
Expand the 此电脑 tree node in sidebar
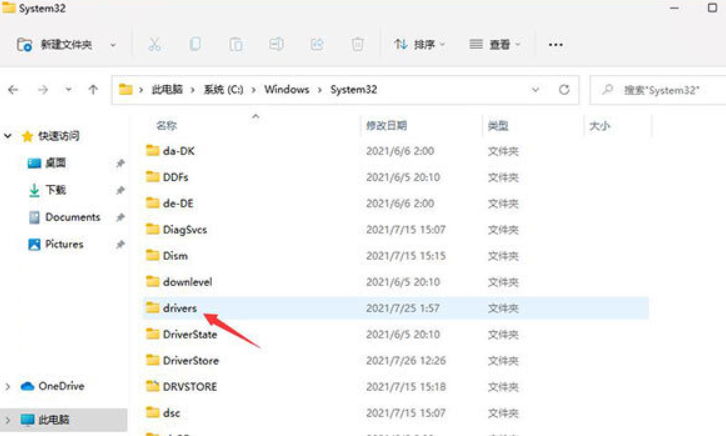coord(7,420)
